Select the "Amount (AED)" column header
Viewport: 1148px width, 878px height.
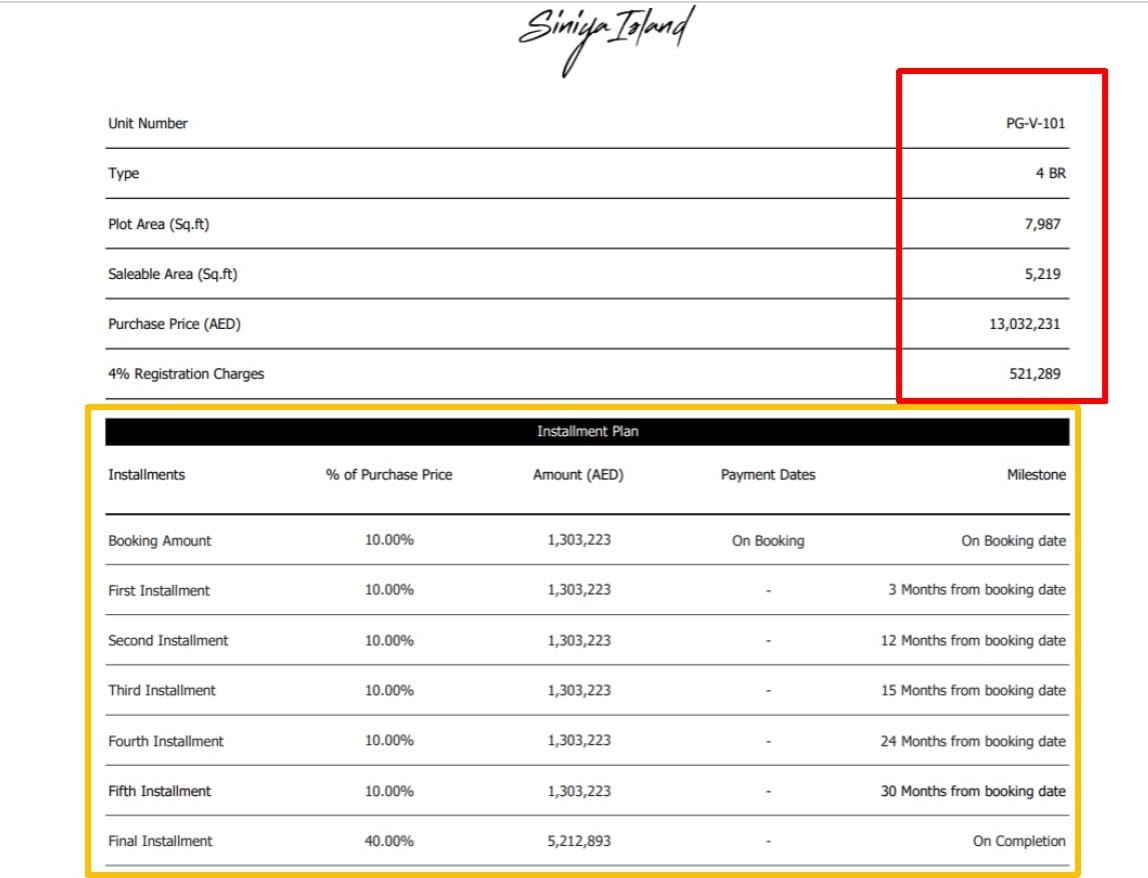click(578, 475)
